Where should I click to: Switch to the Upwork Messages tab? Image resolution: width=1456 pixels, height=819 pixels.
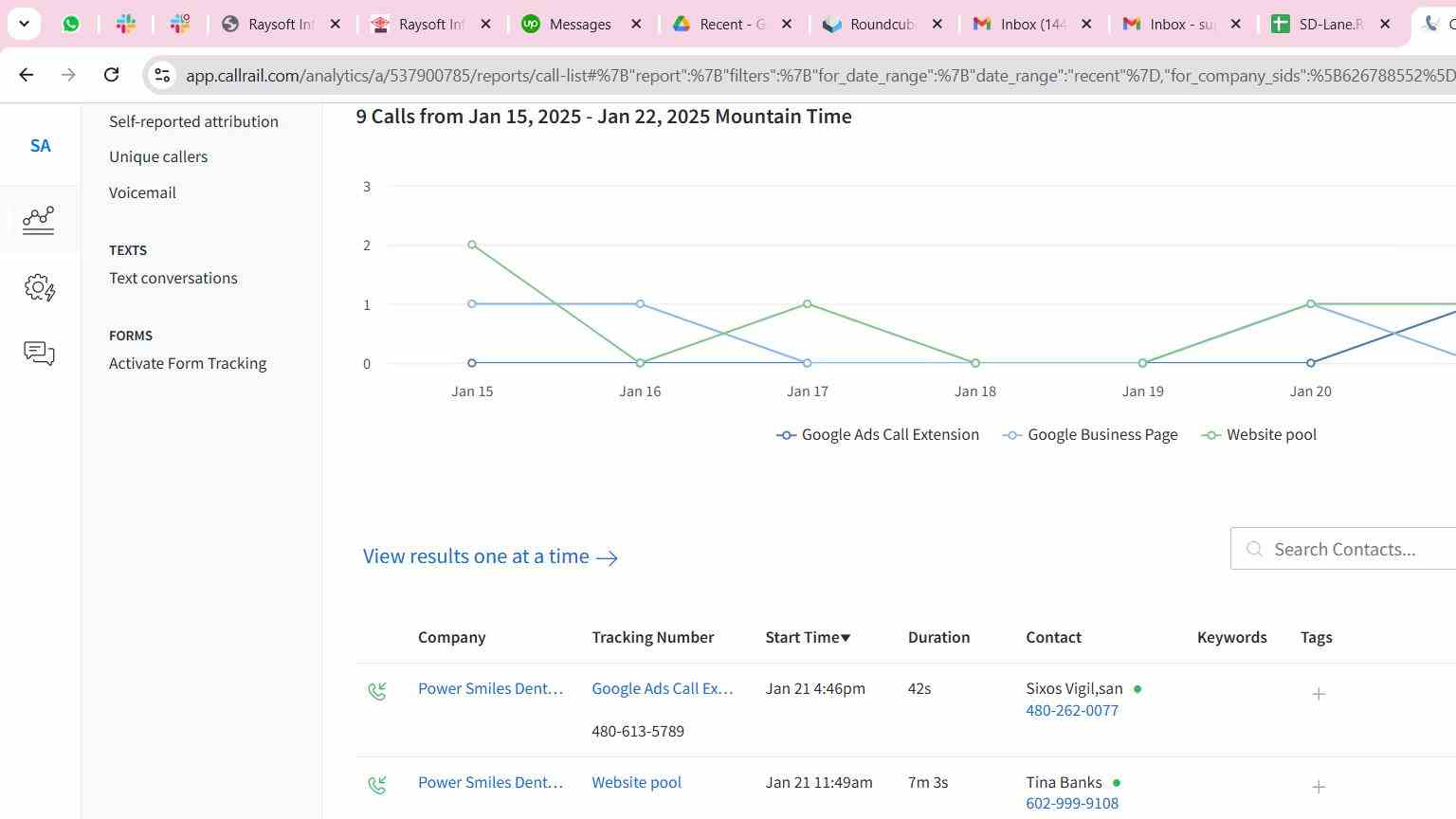tap(581, 24)
